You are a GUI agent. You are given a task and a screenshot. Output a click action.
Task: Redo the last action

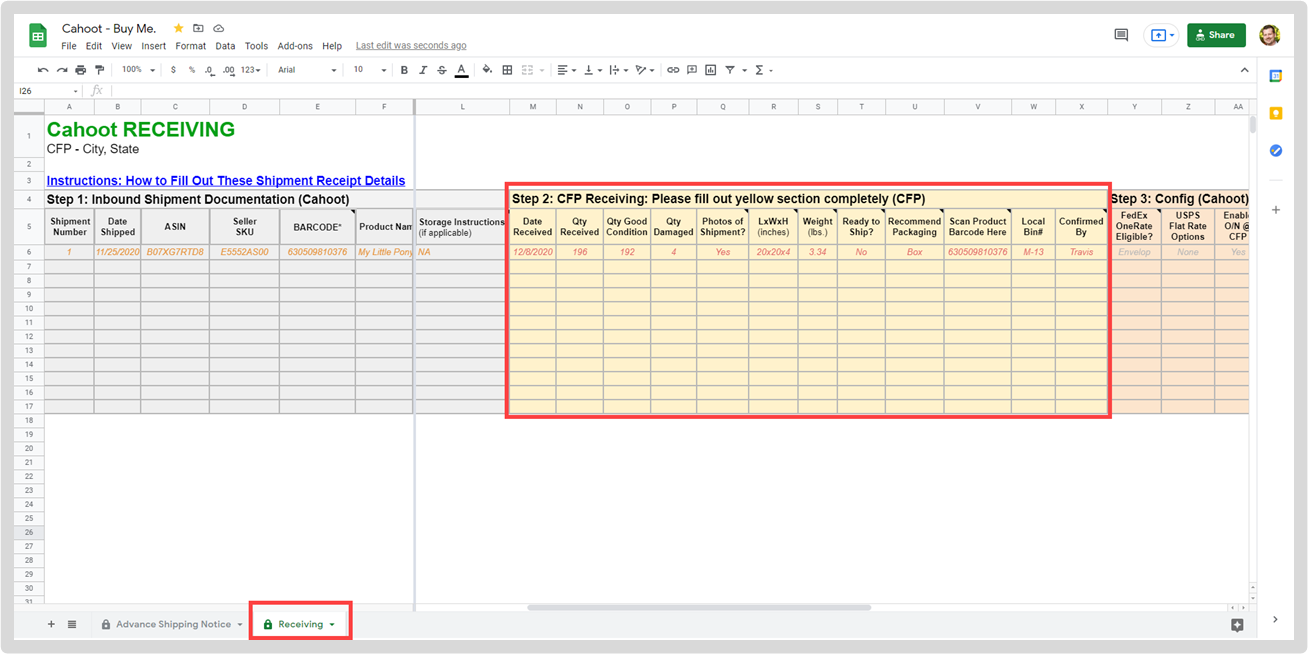[62, 70]
